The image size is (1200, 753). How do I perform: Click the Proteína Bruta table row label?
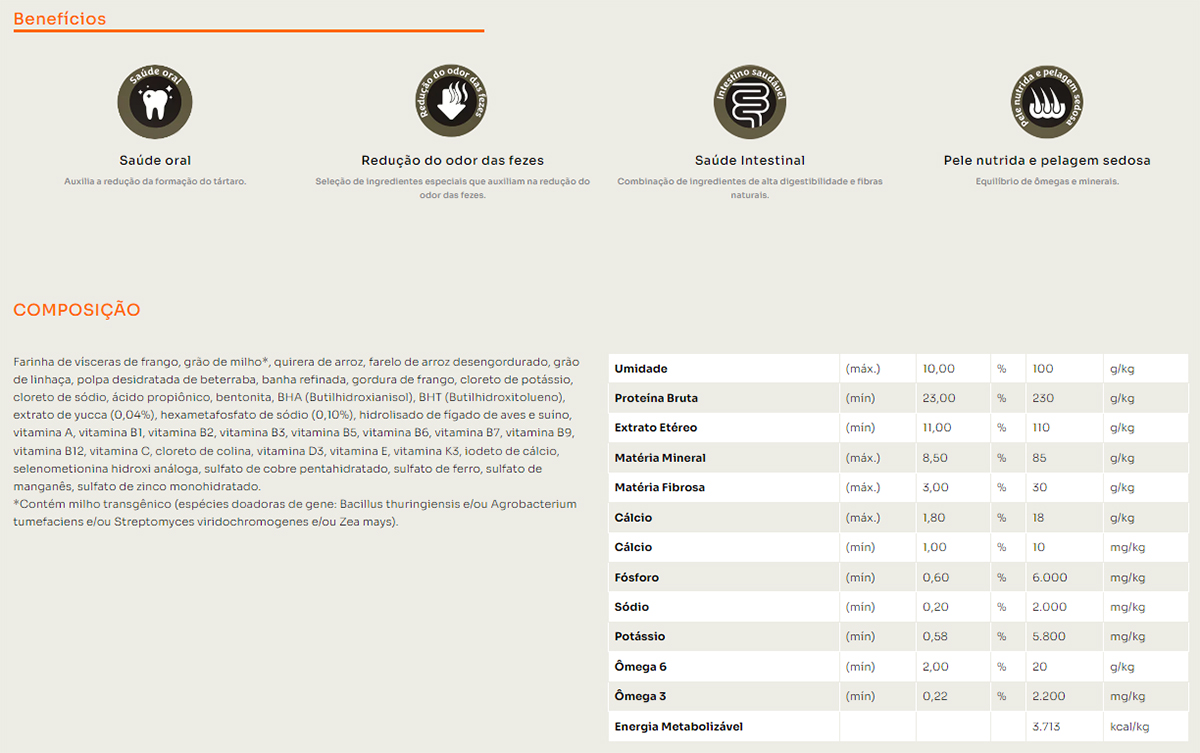(x=656, y=398)
